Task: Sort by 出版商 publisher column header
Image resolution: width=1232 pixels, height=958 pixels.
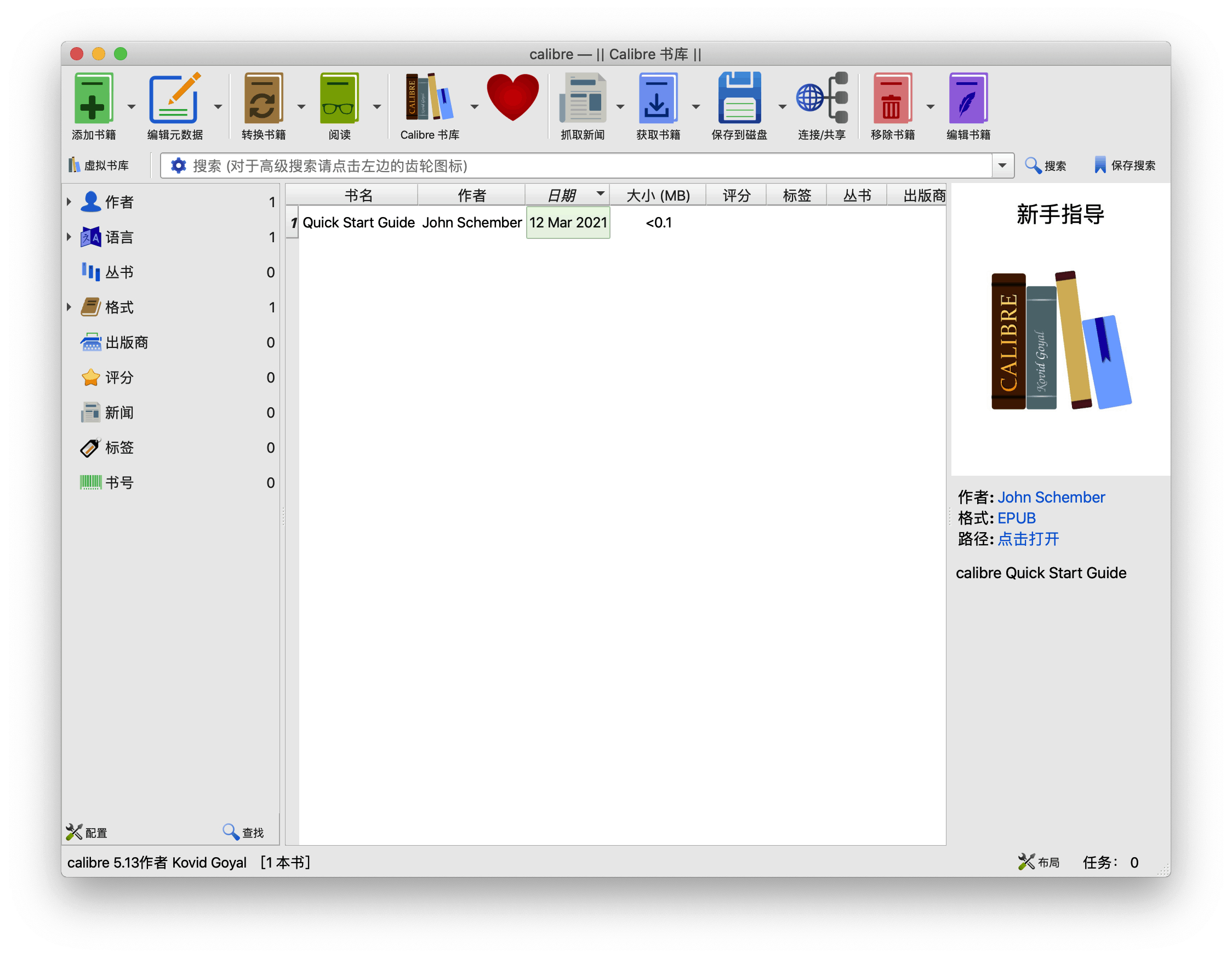Action: (x=917, y=195)
